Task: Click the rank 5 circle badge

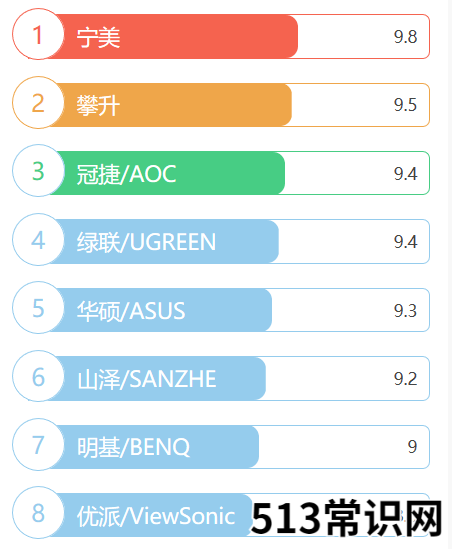Action: (38, 307)
